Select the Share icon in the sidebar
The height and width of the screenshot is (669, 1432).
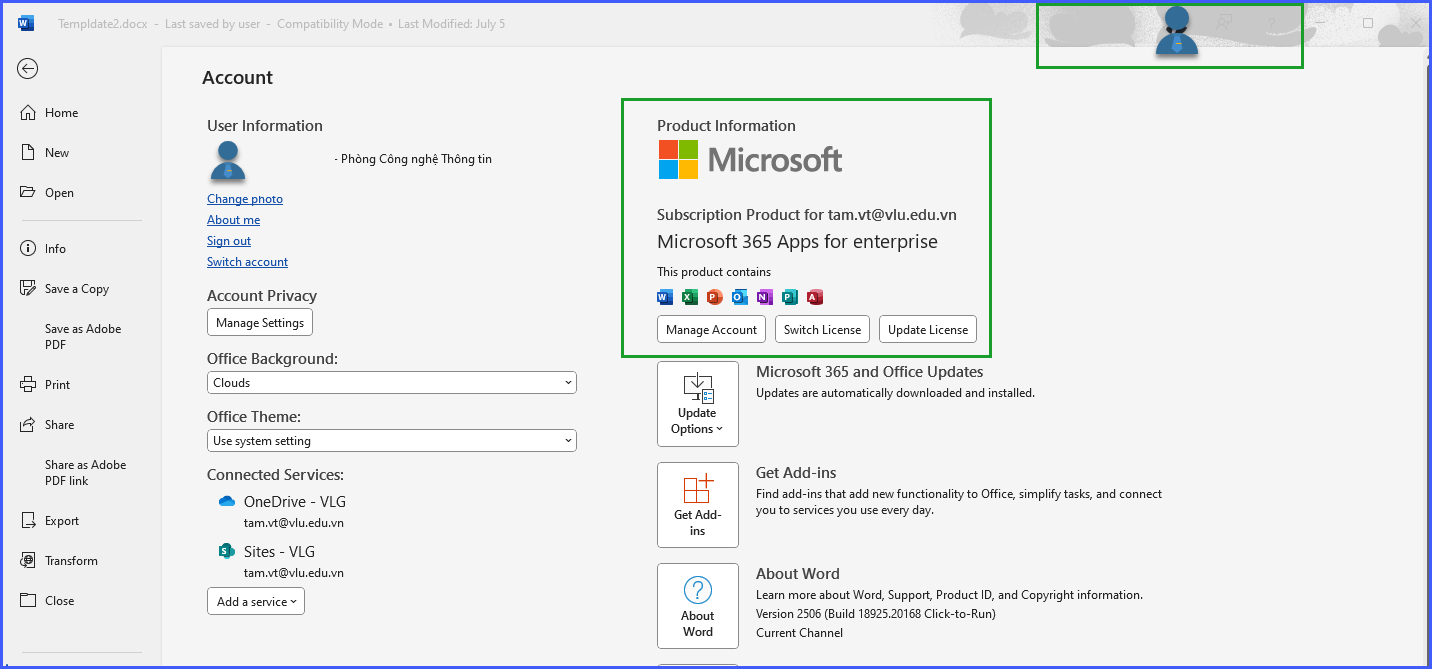pyautogui.click(x=28, y=425)
